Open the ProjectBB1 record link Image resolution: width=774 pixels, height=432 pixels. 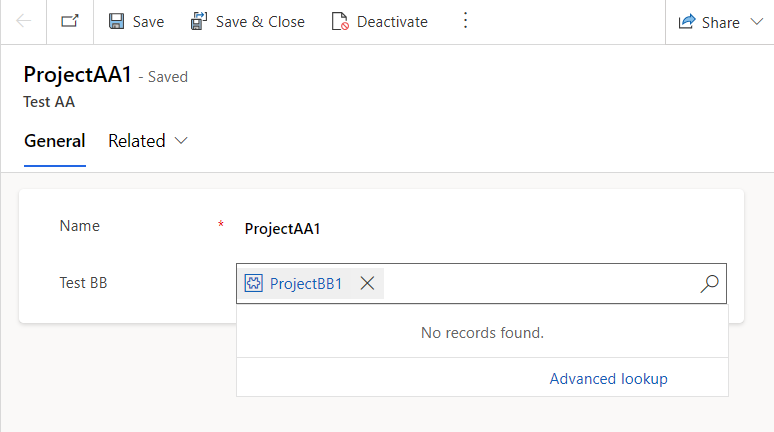tap(306, 284)
